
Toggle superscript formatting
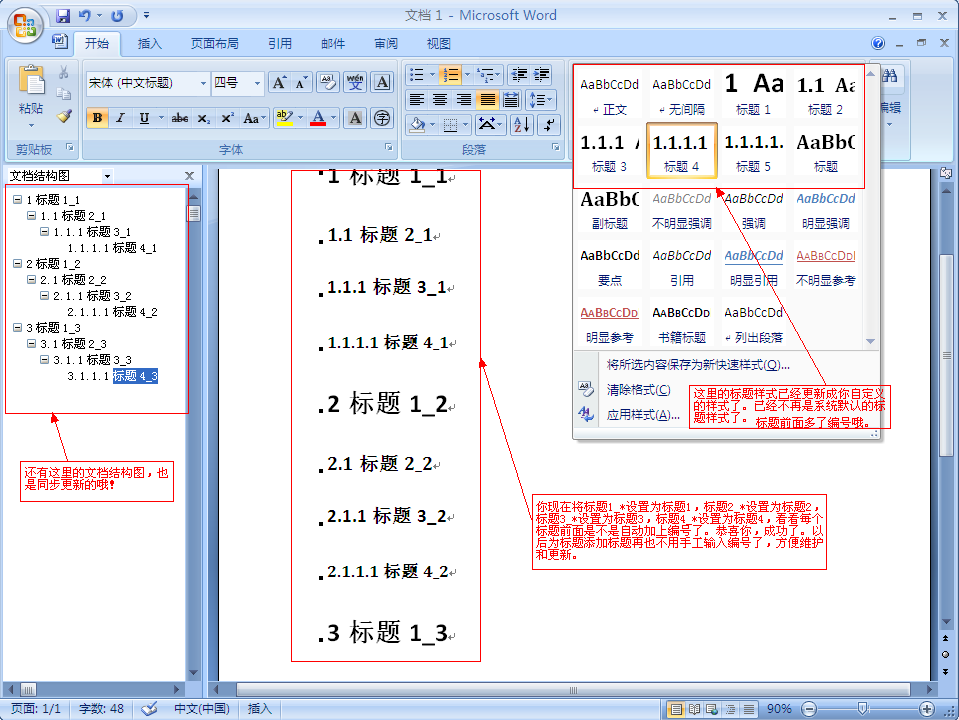click(x=227, y=118)
